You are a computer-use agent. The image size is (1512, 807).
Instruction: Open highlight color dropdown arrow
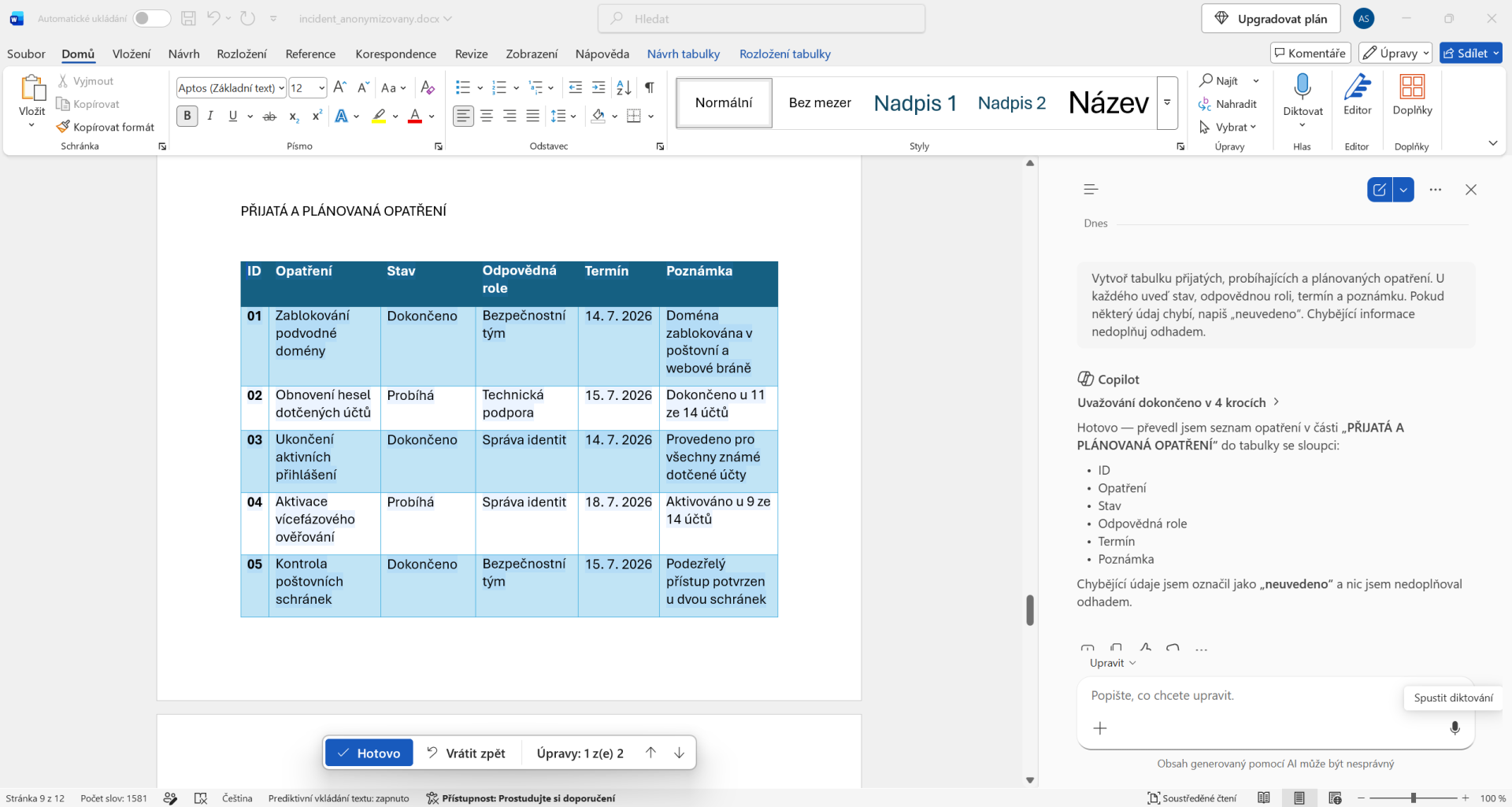click(395, 117)
